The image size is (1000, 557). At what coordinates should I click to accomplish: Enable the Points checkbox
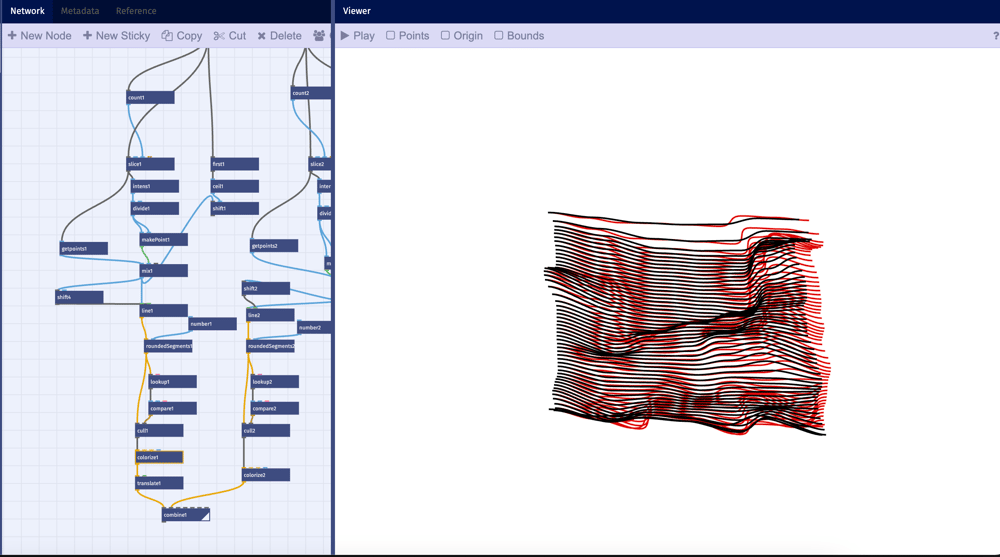pos(408,36)
